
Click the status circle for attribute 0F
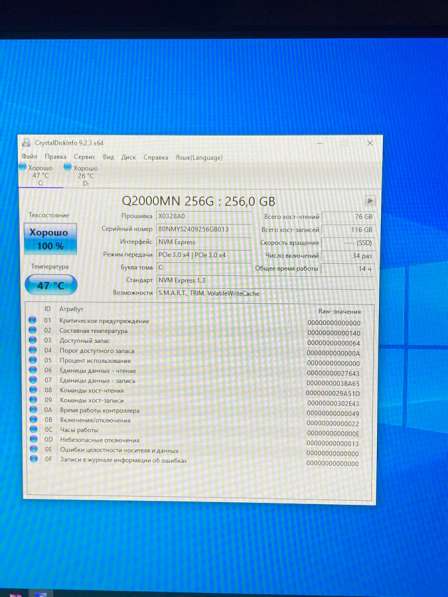click(x=34, y=459)
